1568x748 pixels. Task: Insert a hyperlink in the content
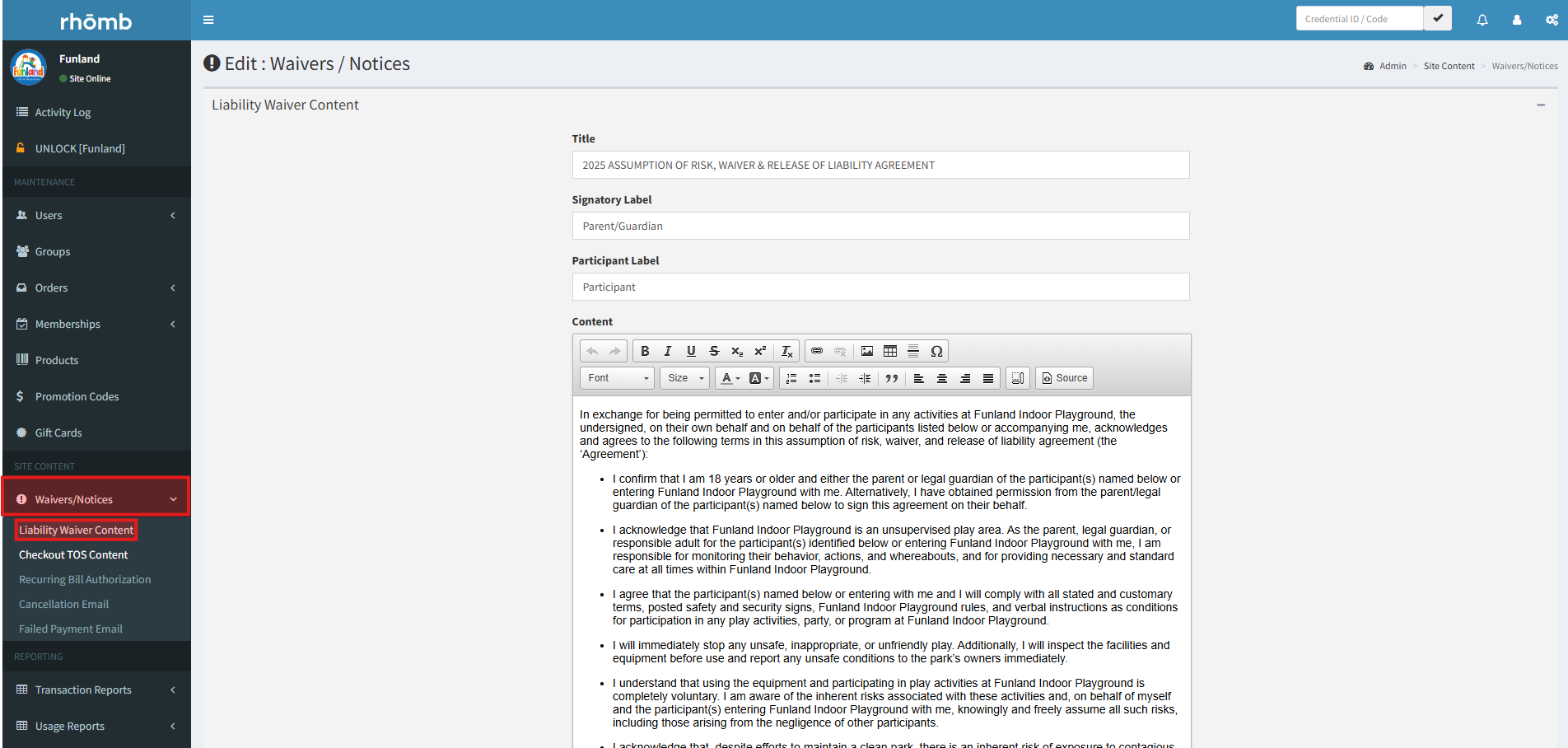click(x=817, y=351)
